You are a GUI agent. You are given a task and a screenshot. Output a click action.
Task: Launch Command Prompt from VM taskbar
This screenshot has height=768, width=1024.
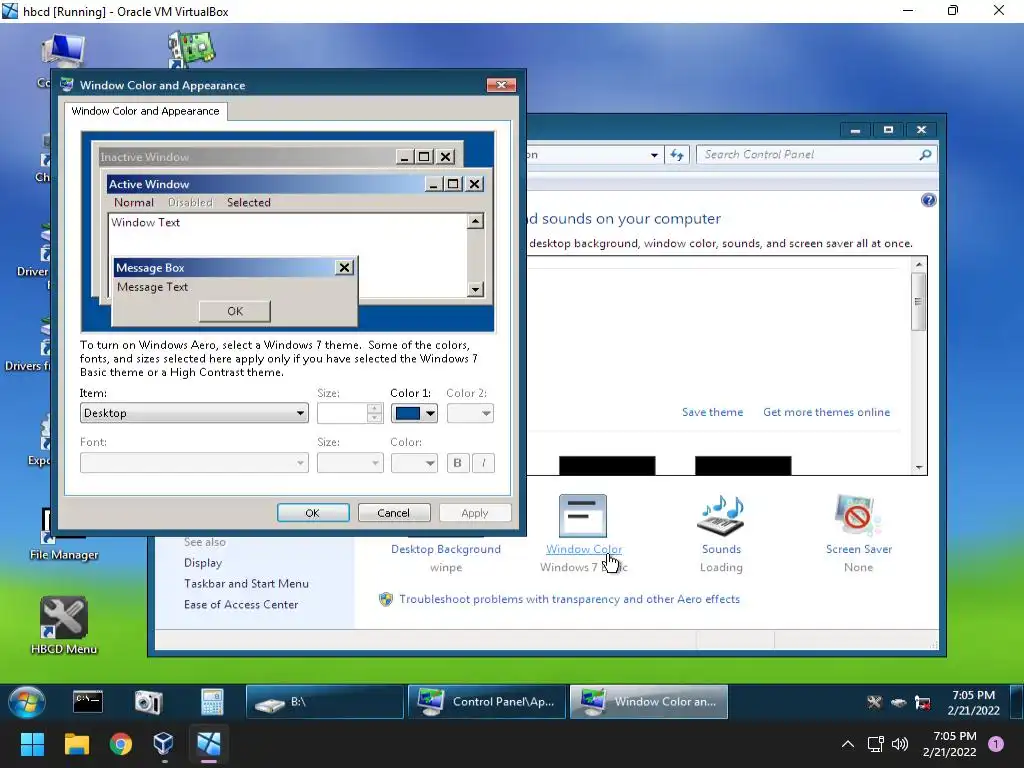88,702
